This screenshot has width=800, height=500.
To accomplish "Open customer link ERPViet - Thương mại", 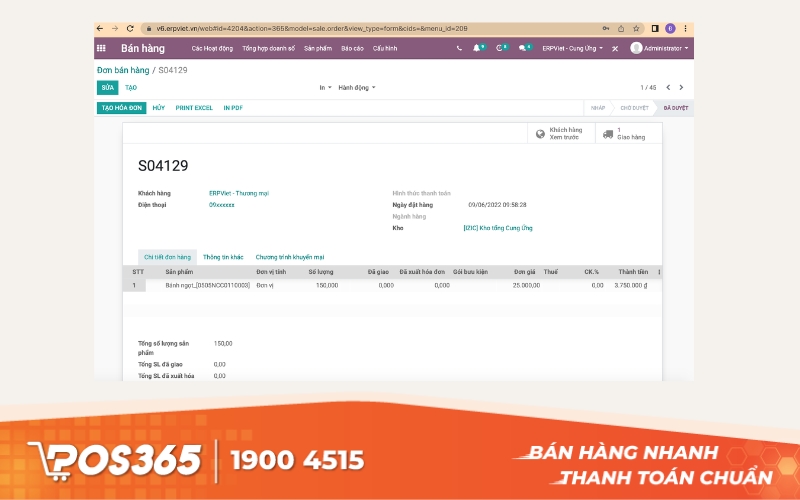I will (239, 193).
